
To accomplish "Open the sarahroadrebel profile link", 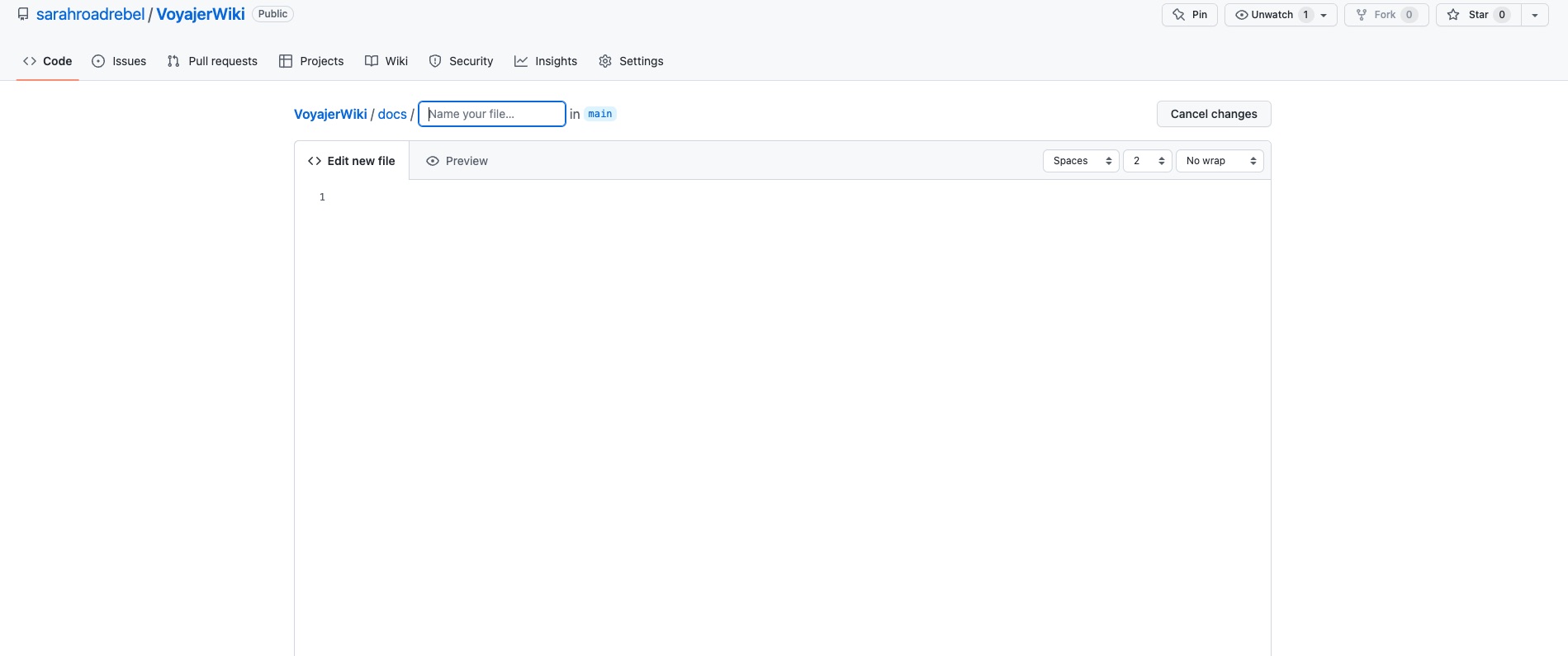I will pos(90,14).
